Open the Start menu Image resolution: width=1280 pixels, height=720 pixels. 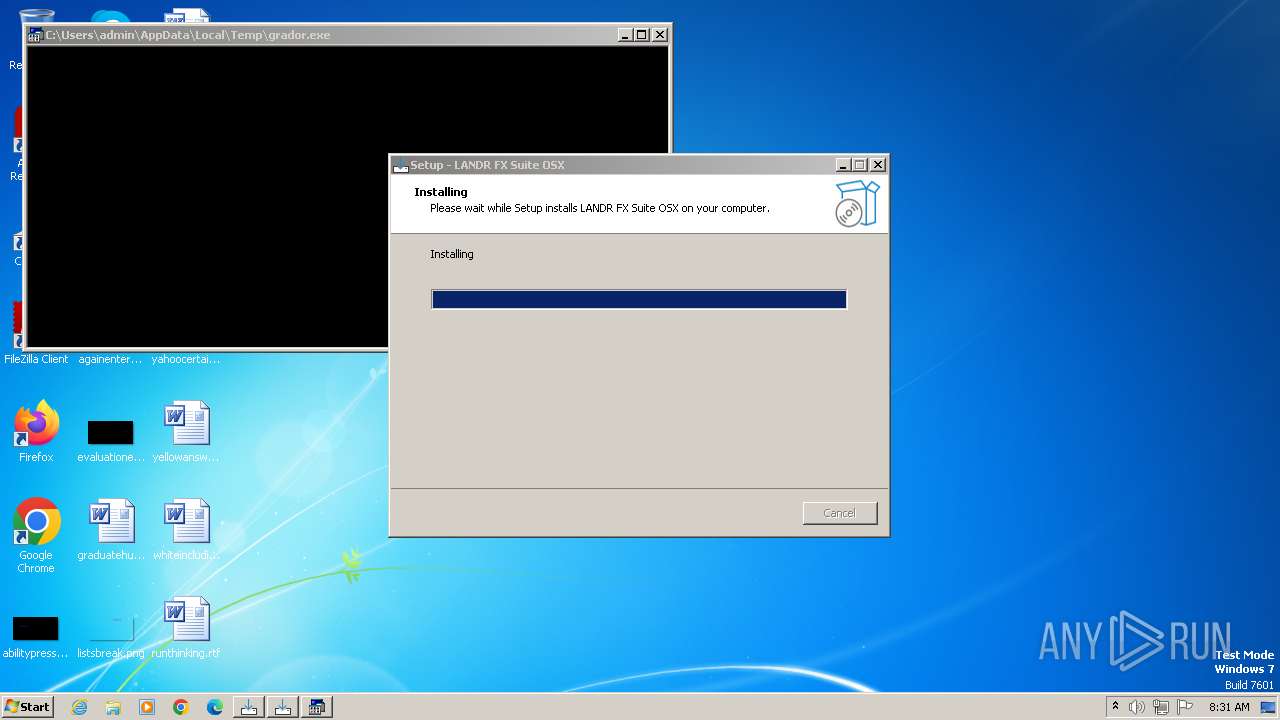click(28, 707)
